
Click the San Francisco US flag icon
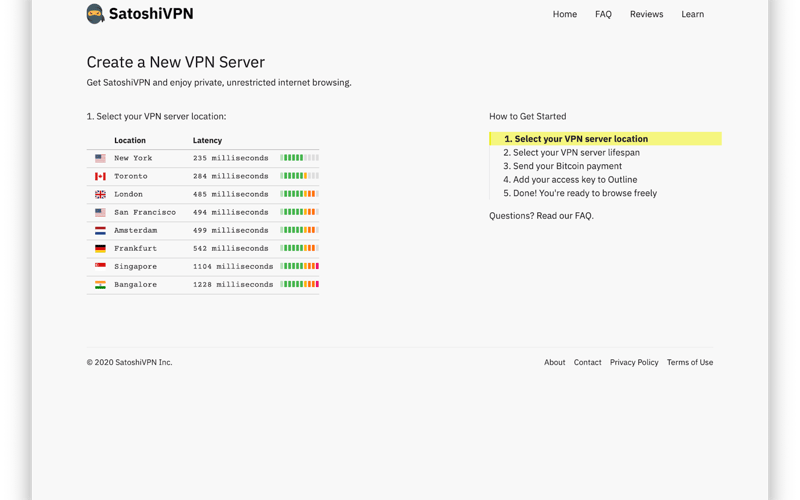coord(101,212)
